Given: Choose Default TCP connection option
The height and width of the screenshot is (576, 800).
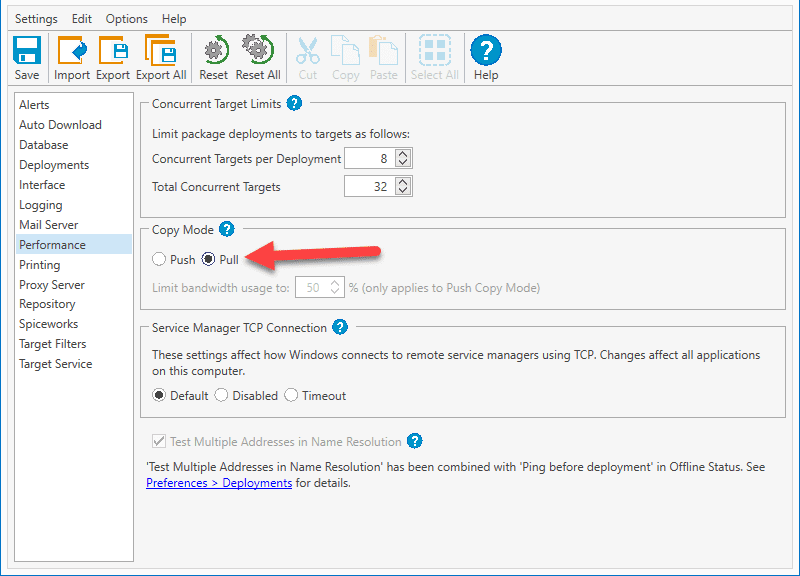Looking at the screenshot, I should (x=159, y=395).
